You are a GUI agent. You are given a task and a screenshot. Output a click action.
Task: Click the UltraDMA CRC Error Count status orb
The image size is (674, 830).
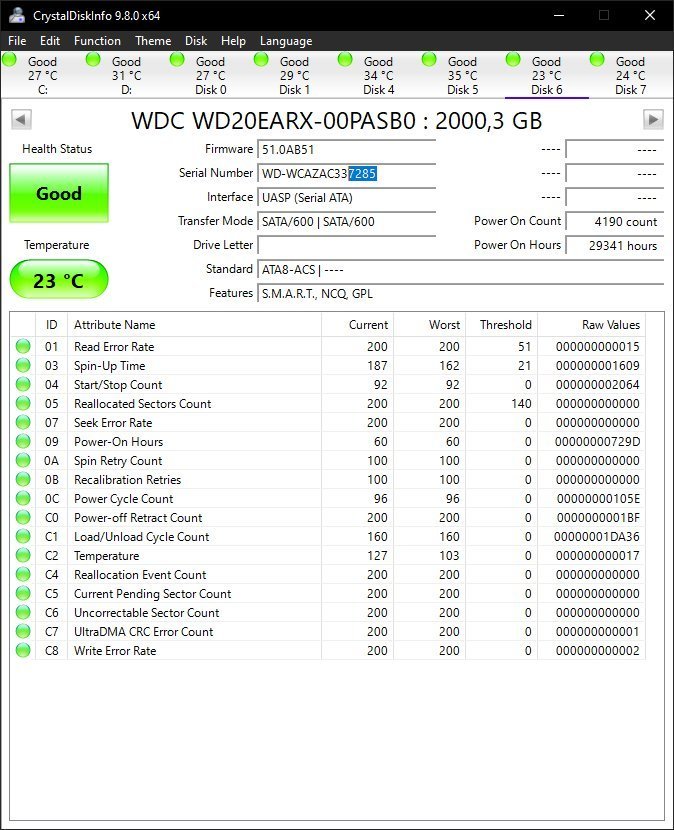(23, 632)
